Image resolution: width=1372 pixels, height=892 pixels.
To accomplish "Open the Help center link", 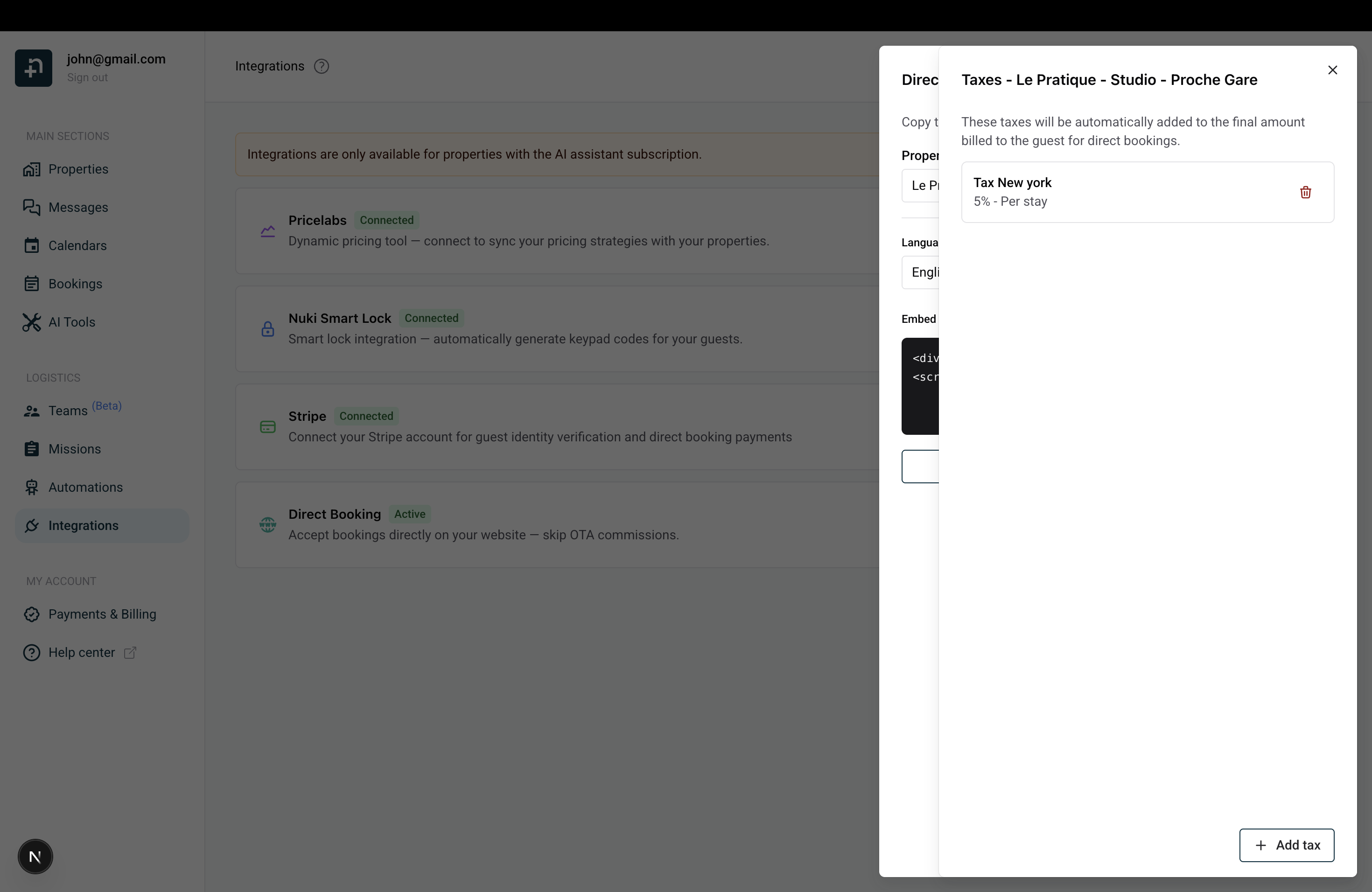I will pos(102,652).
